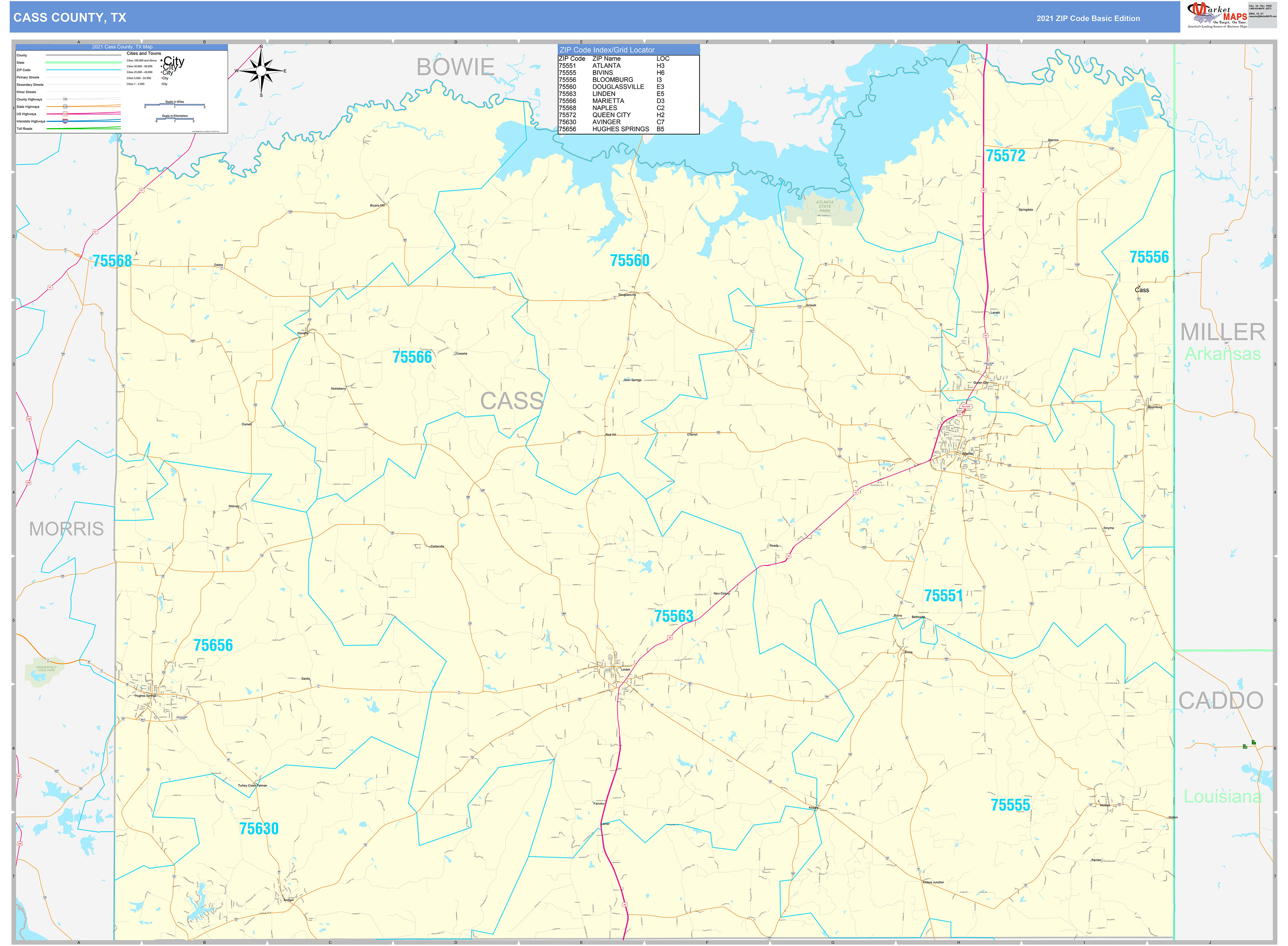Click the BOWIE county name
Viewport: 1288px width, 946px height.
coord(455,67)
